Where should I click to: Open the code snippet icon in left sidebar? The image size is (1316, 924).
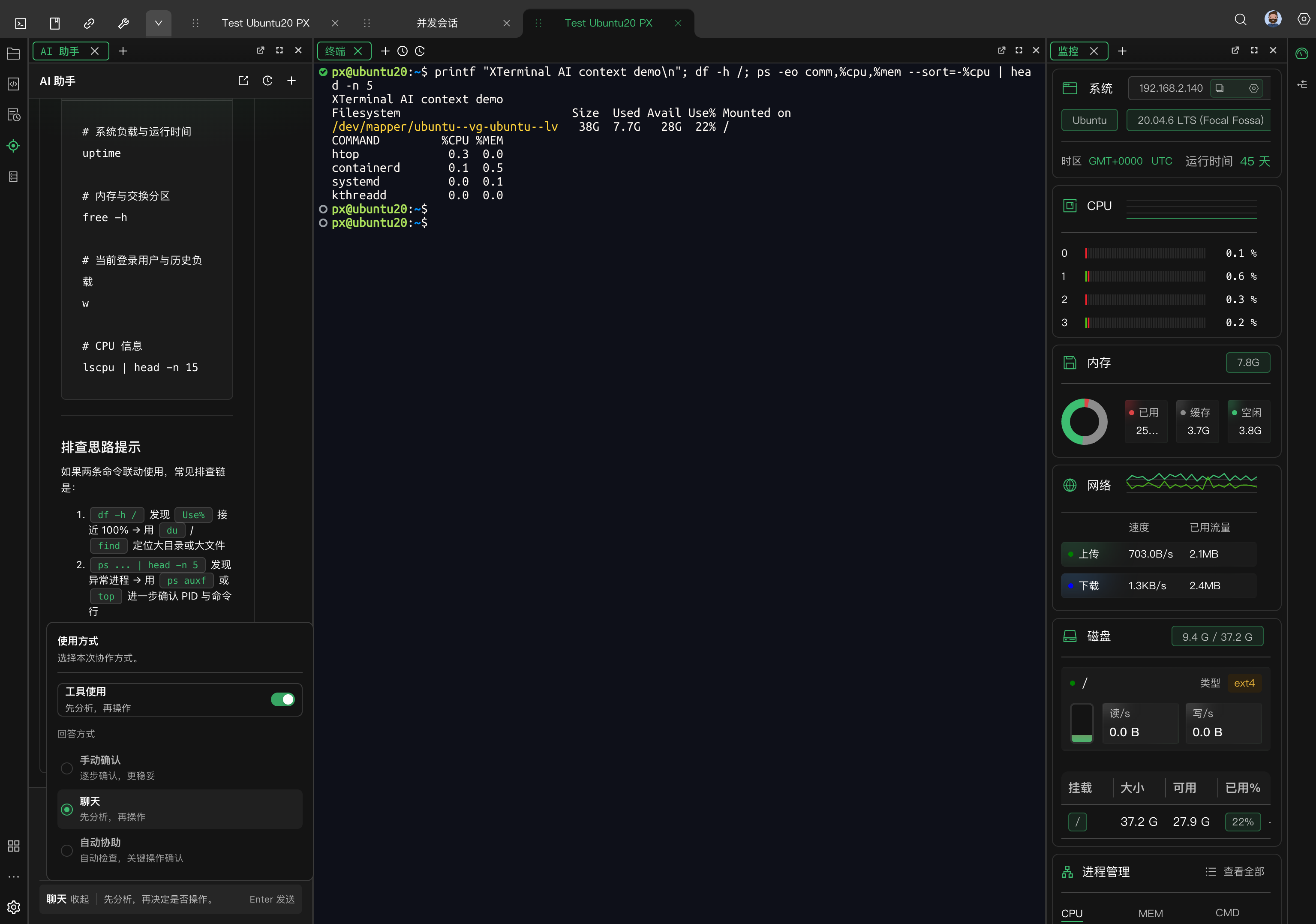coord(14,84)
